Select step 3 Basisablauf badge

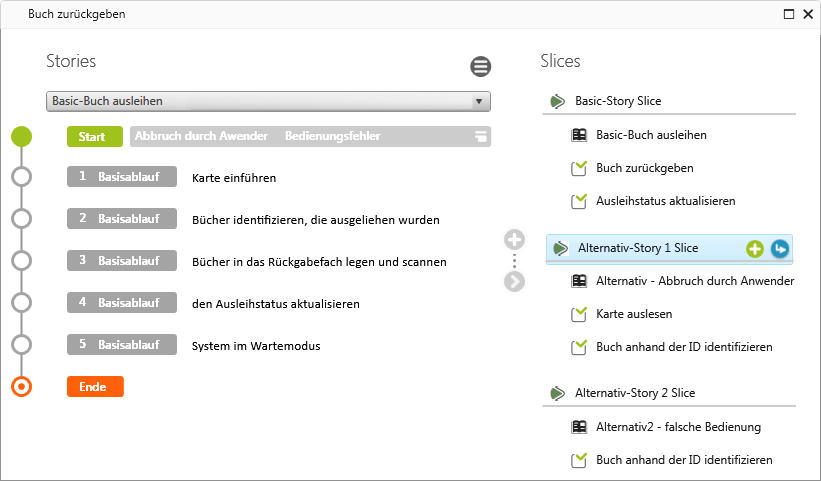[122, 261]
